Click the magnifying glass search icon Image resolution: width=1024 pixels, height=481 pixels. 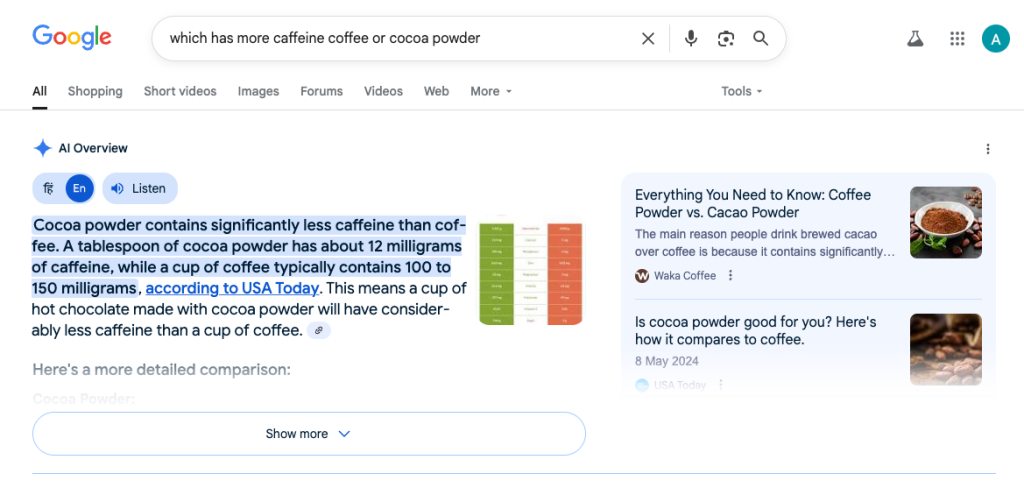tap(760, 39)
